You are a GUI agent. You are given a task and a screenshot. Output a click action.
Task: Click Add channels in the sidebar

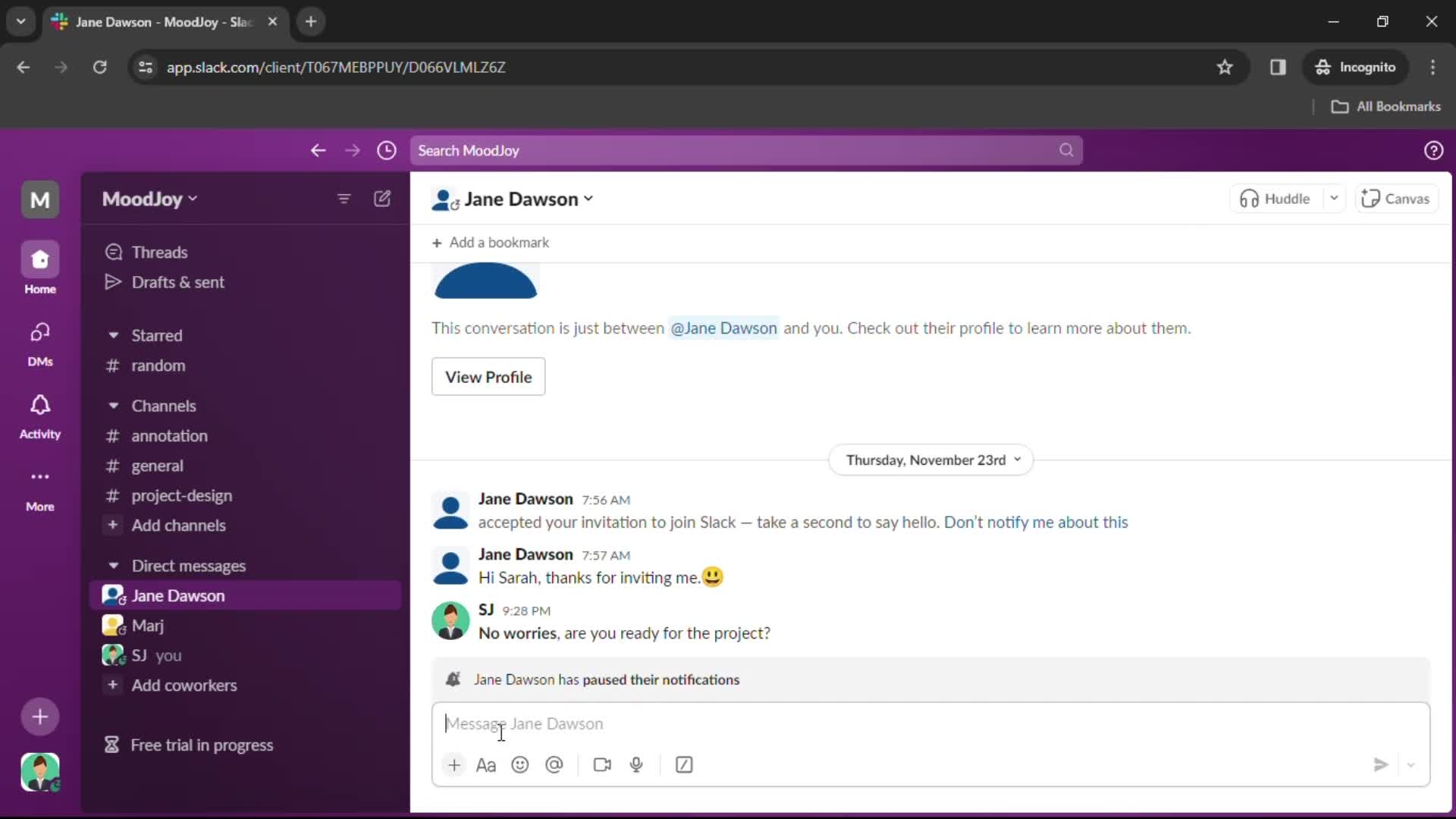tap(245, 526)
